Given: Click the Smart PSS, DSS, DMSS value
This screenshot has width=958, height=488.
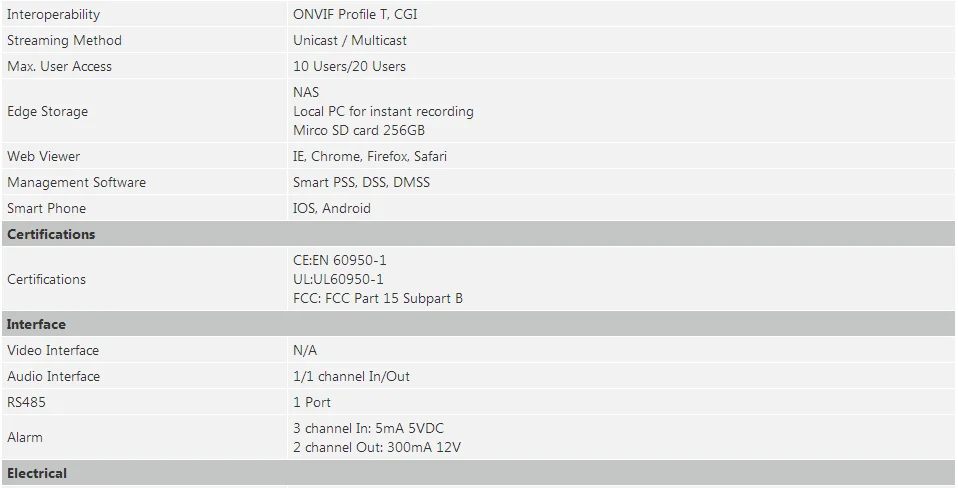Looking at the screenshot, I should coord(361,182).
